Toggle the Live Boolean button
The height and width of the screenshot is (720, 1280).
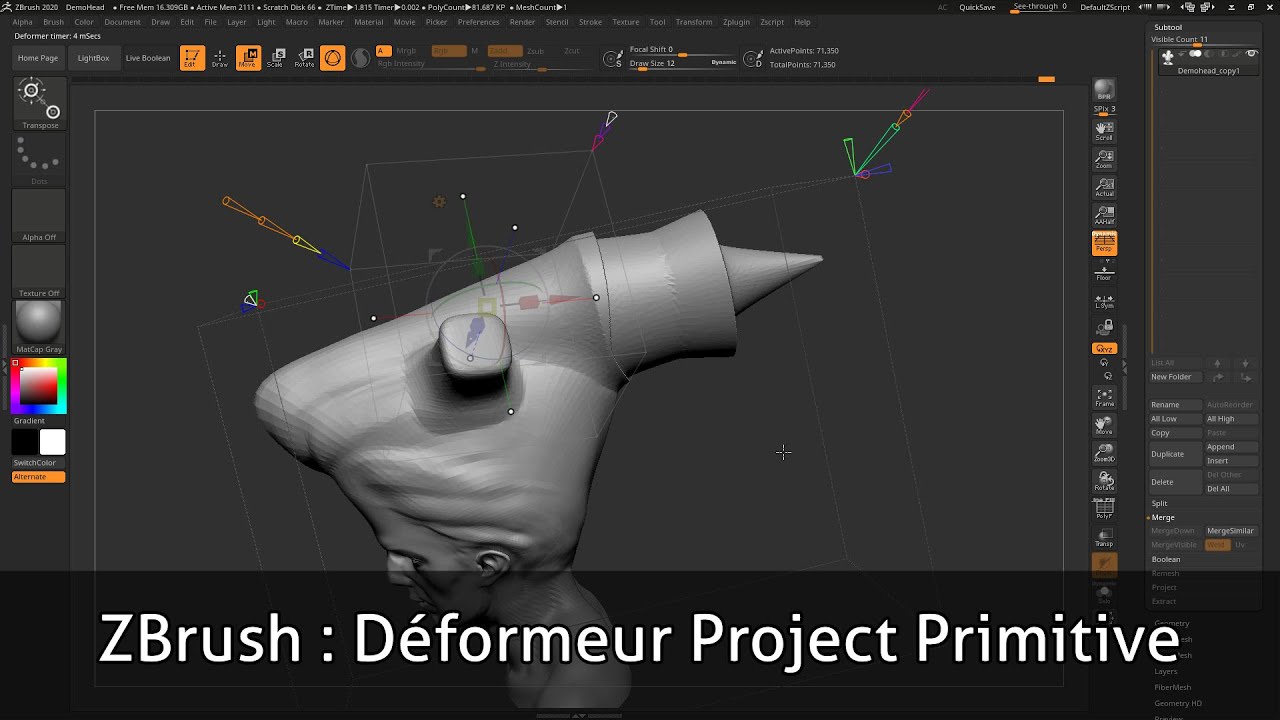point(148,58)
